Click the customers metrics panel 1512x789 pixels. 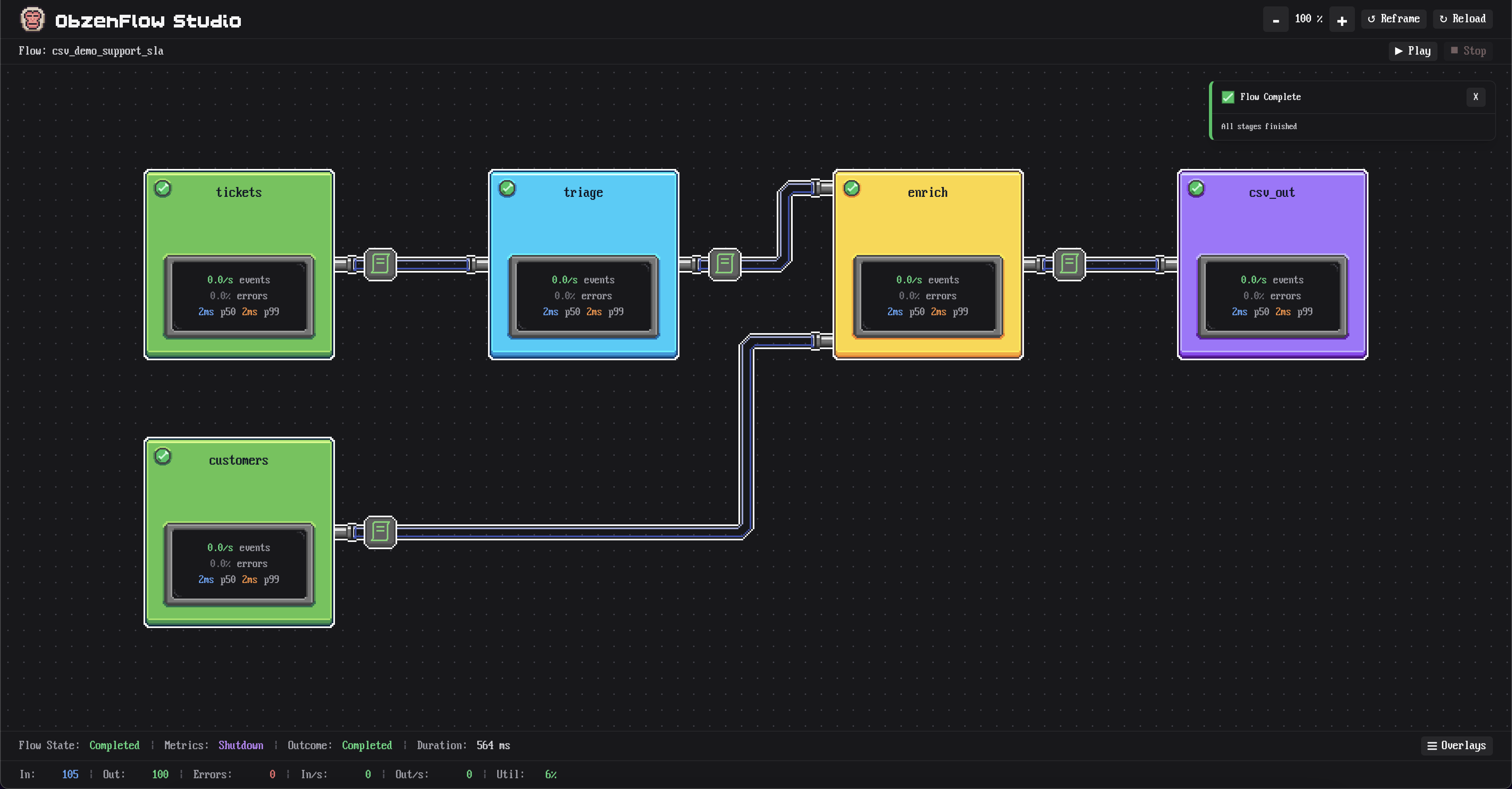239,564
